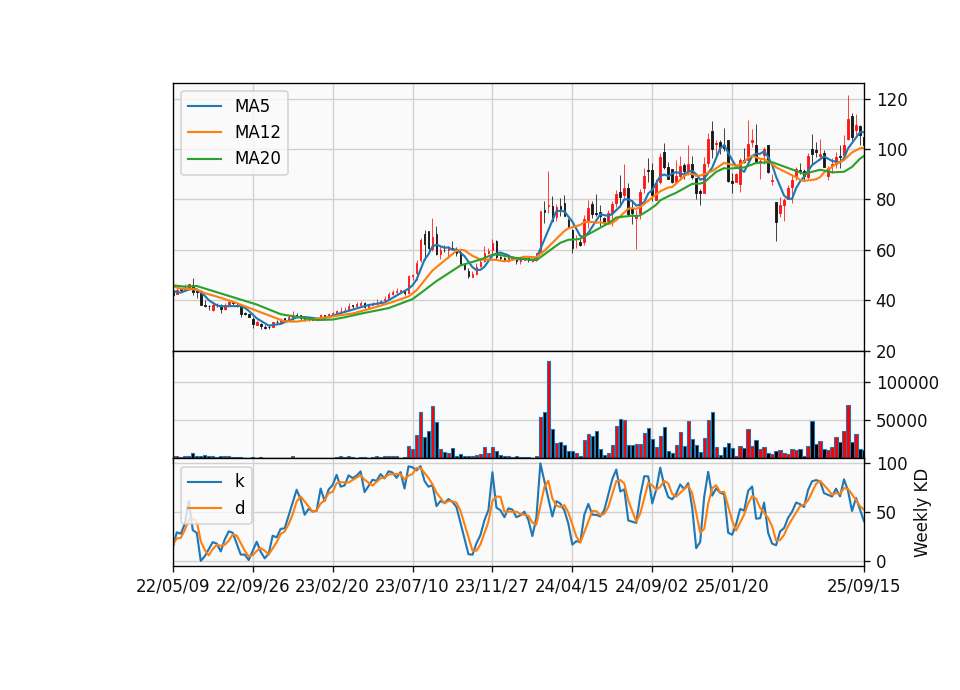960x690 pixels.
Task: Click the 120 price axis tick
Action: 892,100
